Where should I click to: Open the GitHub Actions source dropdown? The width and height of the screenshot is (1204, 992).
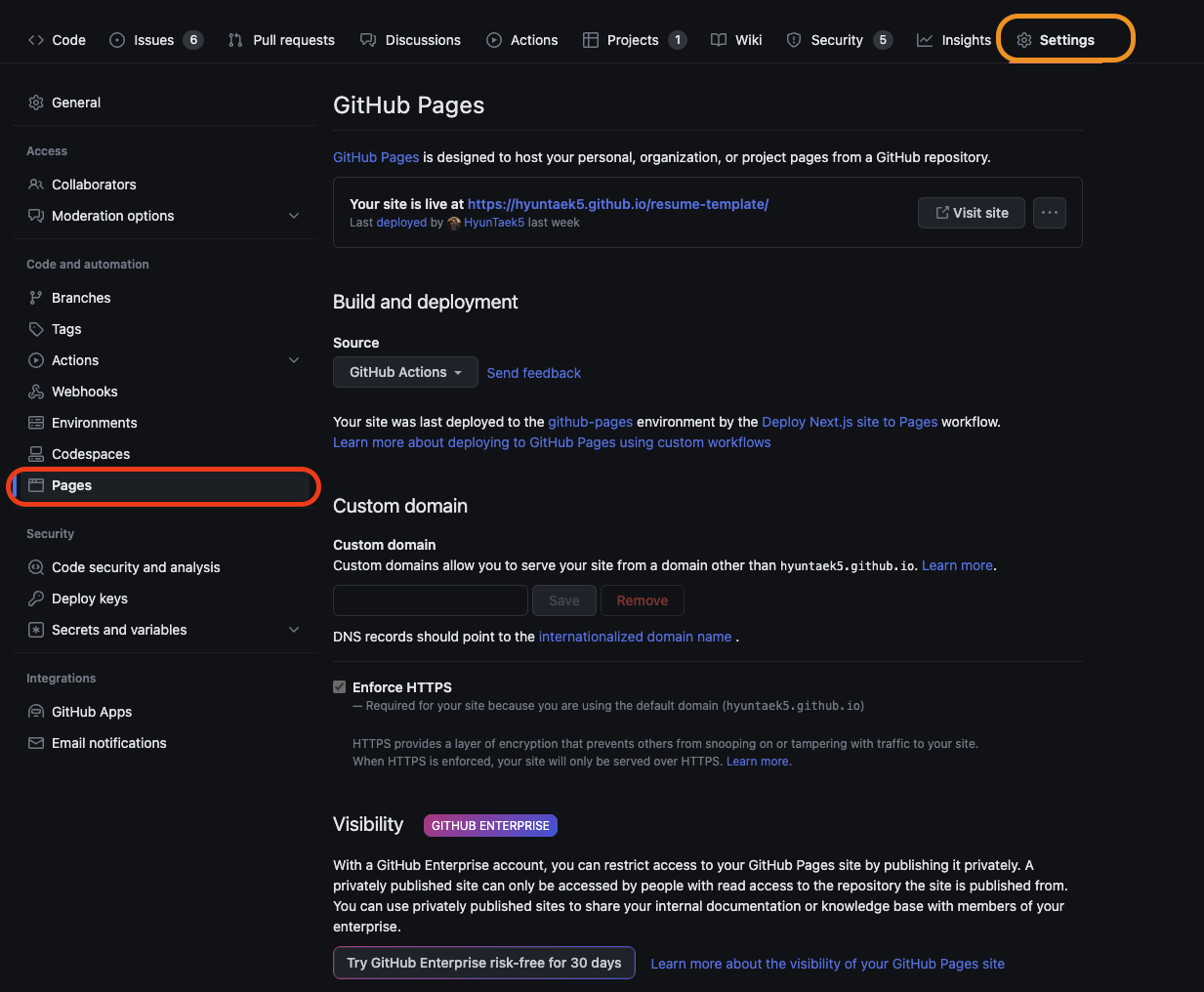click(x=405, y=372)
